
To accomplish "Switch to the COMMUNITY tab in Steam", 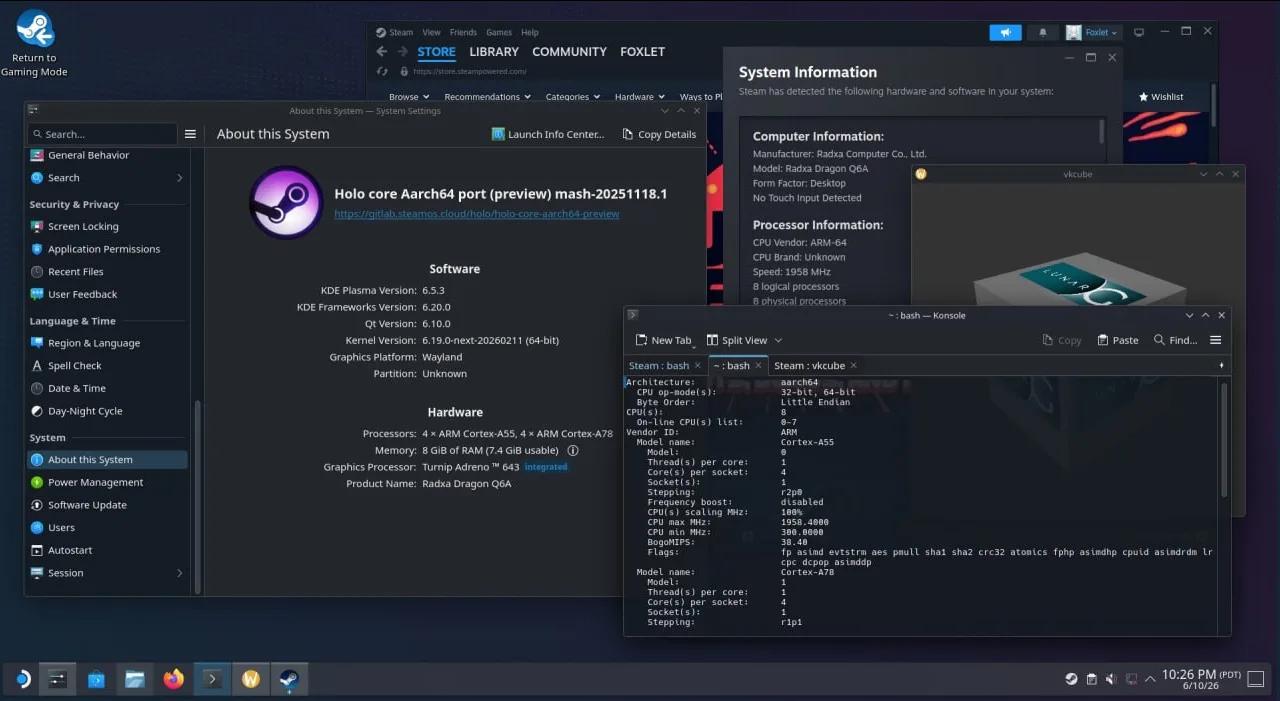I will coord(569,52).
